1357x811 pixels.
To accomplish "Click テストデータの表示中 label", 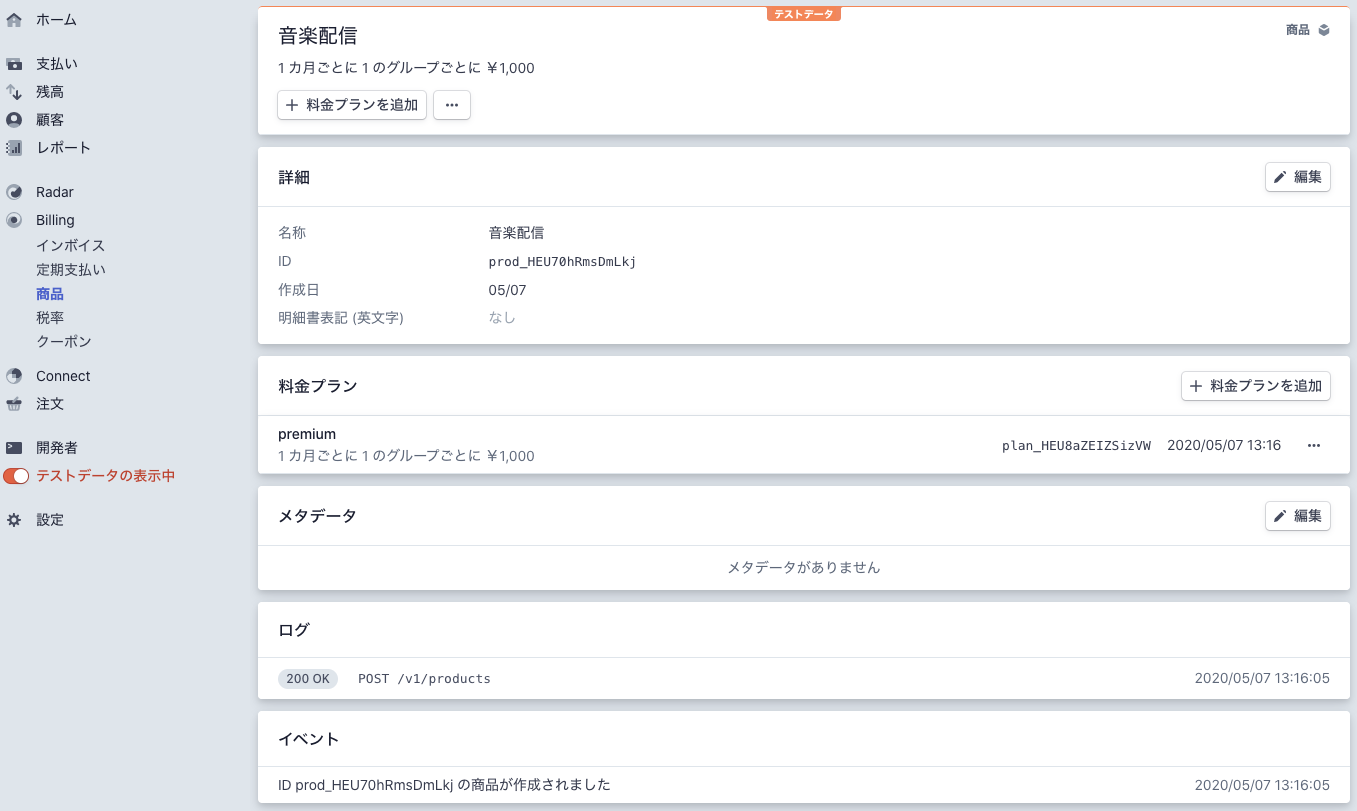I will (106, 476).
